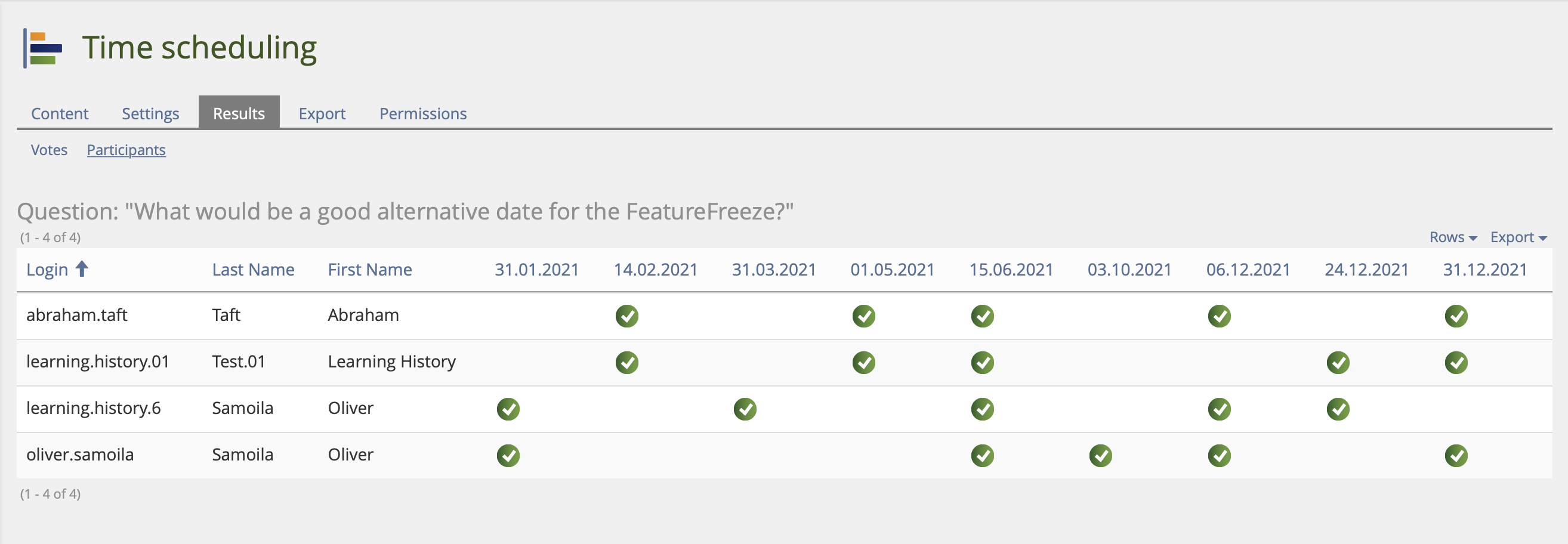Click abraham.taft's checkmark for 31.12.2021
Screen dimensions: 1568x544
1455,316
